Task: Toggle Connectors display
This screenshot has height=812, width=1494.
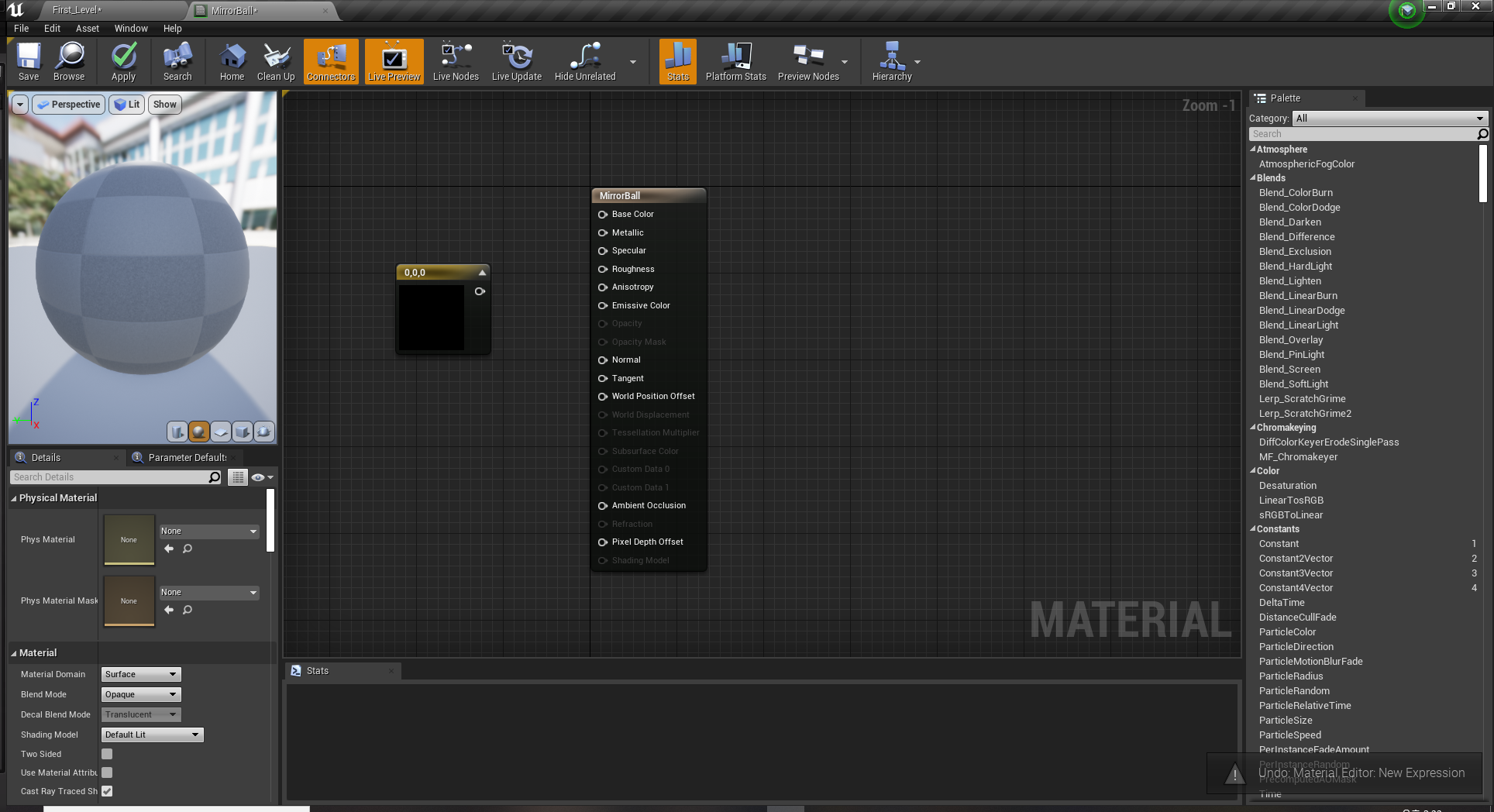Action: click(331, 61)
